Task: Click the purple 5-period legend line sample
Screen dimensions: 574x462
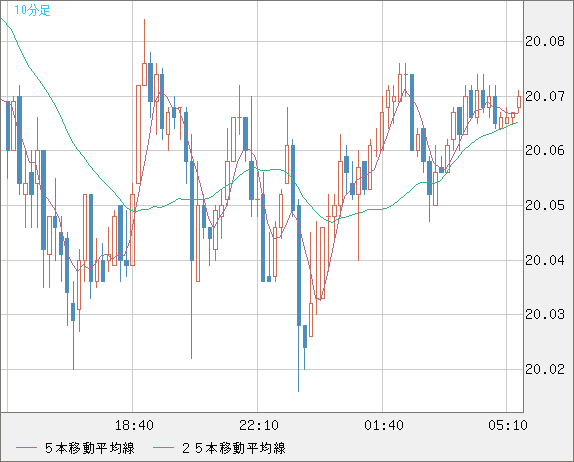Action: 26,448
